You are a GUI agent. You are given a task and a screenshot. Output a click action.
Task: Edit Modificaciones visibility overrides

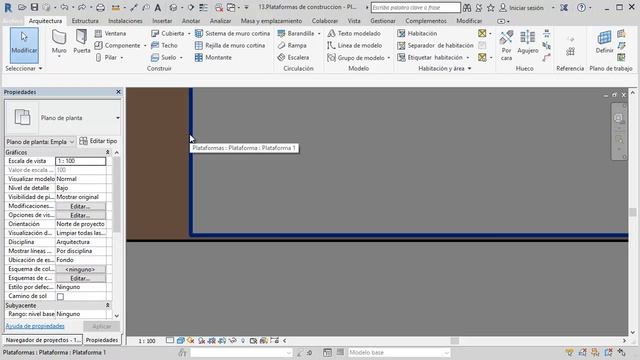80,206
